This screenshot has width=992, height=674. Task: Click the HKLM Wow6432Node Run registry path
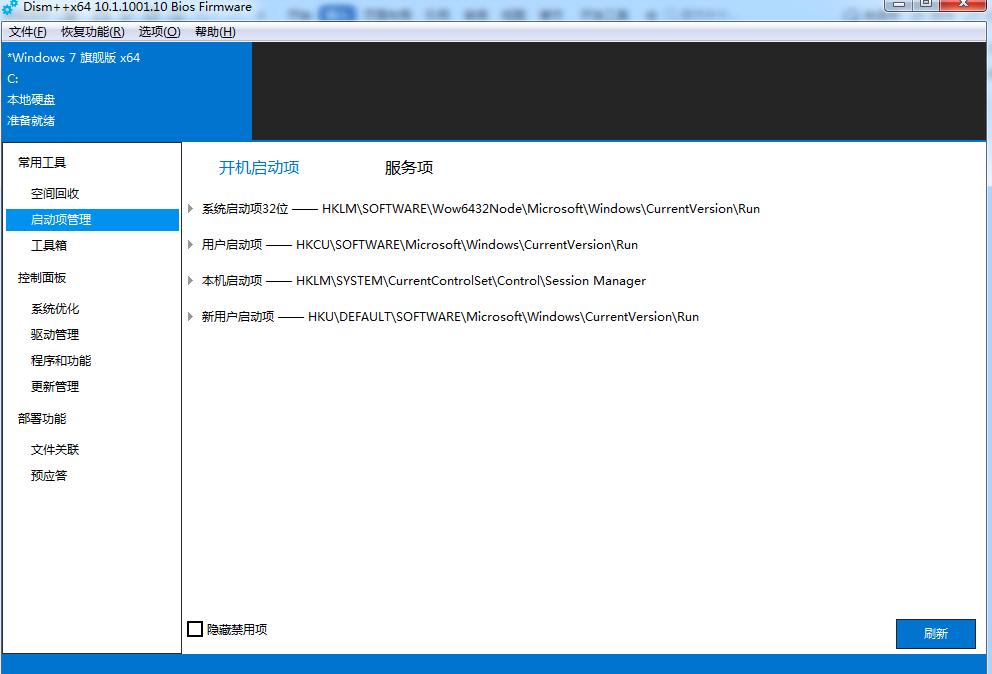(x=541, y=209)
